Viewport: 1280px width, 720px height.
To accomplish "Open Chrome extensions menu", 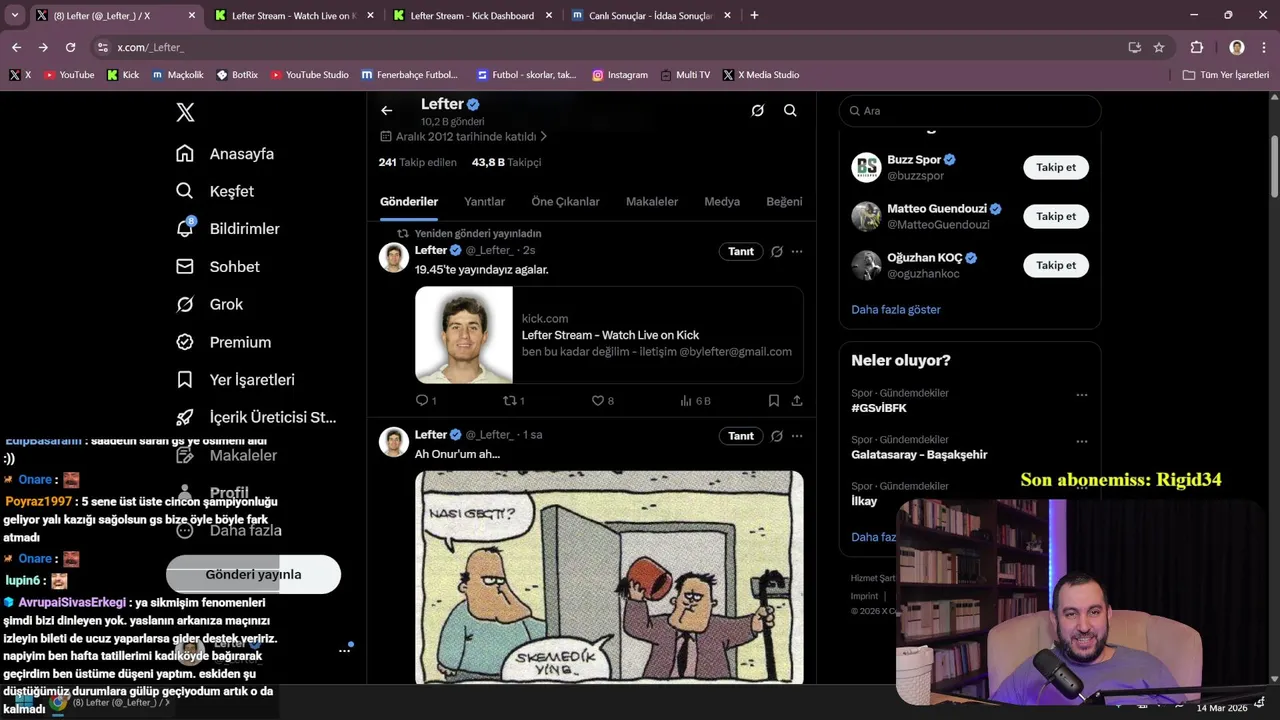I will point(1196,47).
